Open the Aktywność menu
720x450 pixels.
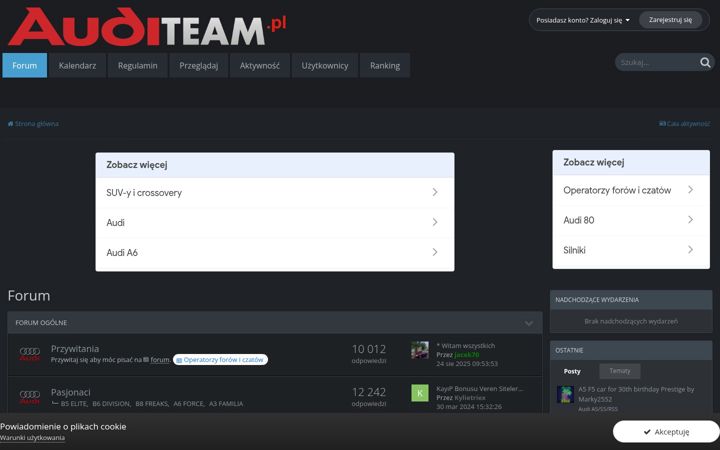(x=260, y=65)
